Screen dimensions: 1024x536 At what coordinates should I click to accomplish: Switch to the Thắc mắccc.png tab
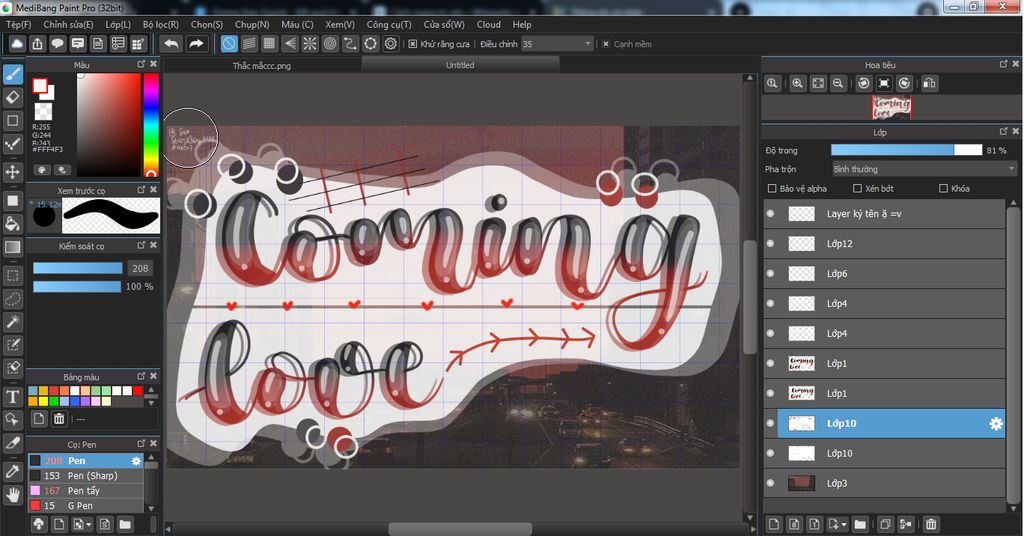pos(262,65)
